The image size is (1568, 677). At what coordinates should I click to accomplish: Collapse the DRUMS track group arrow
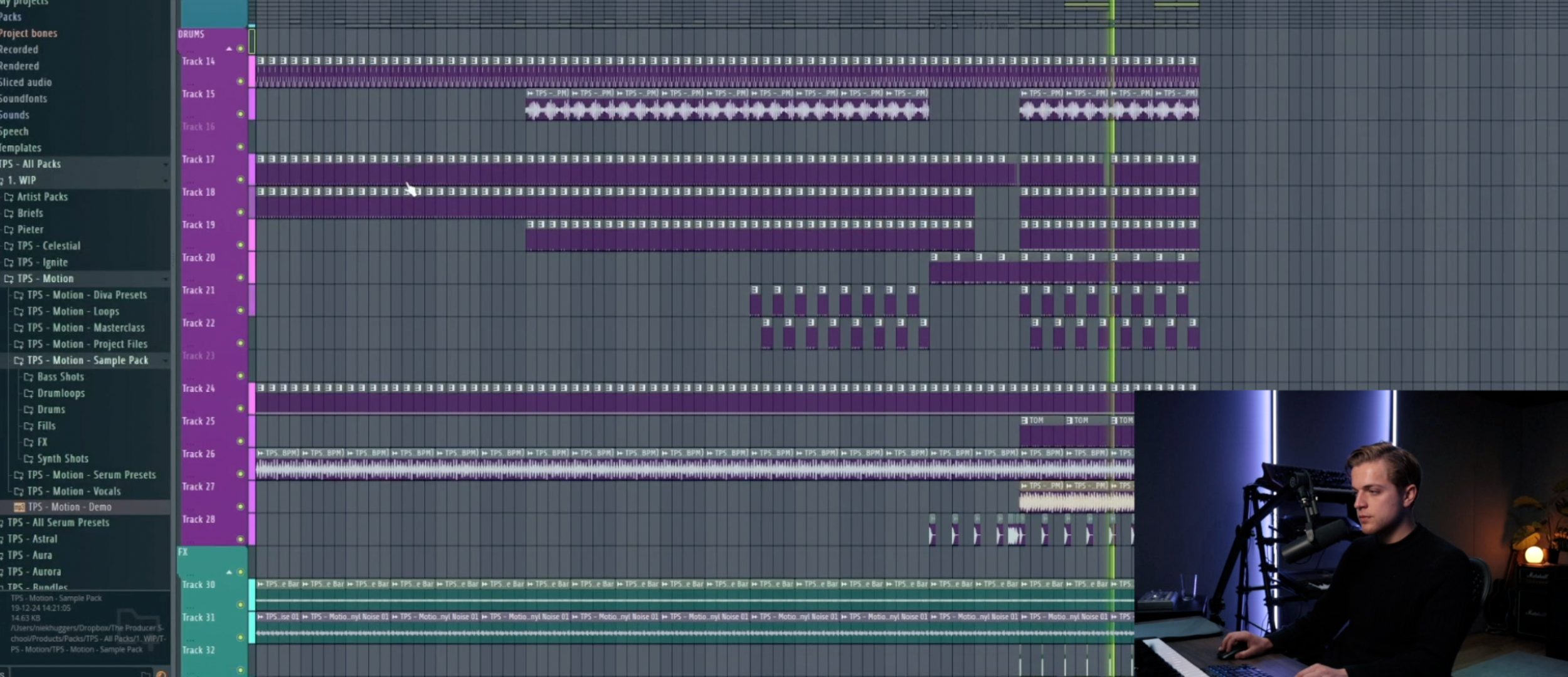(x=229, y=49)
